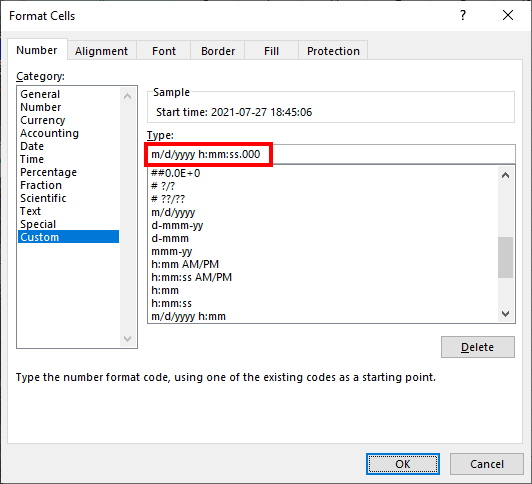
Task: Pick the d-mmm-yy format code
Action: (177, 225)
